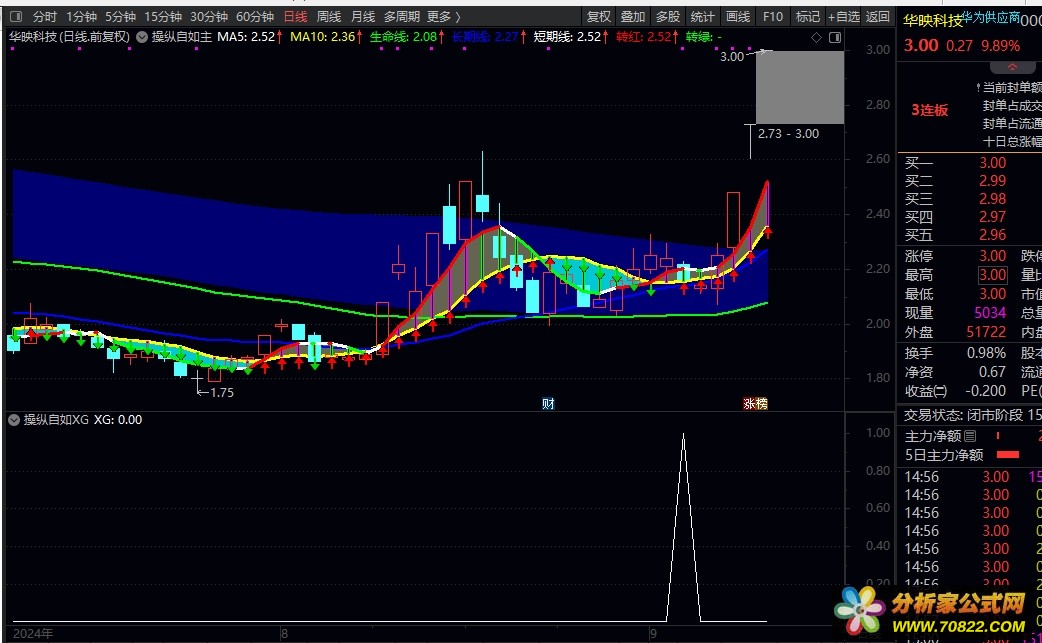Click the XG: 0.00 sub-indicator value
This screenshot has height=643, width=1042.
(x=118, y=420)
